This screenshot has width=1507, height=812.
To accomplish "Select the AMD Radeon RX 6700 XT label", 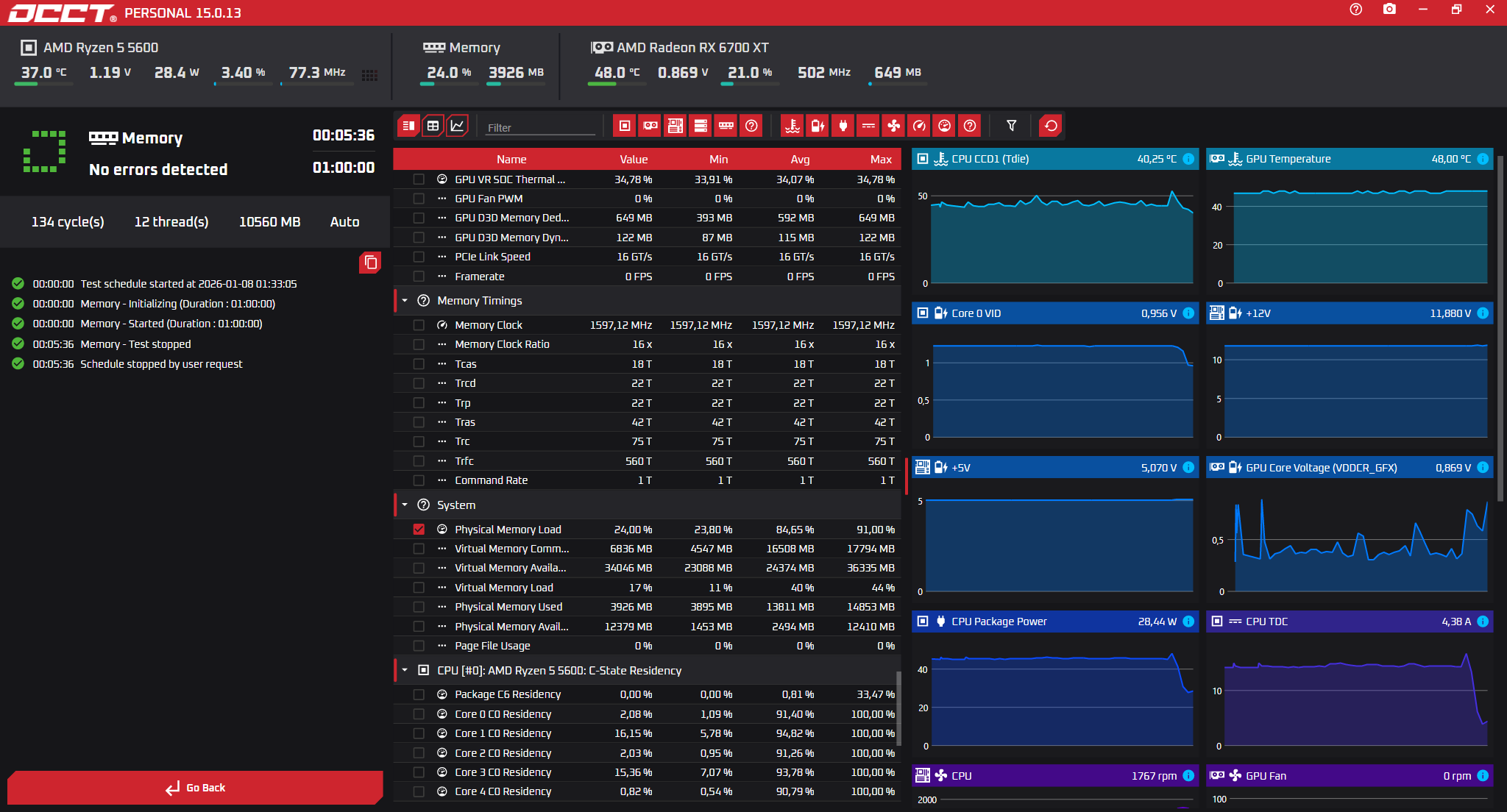I will 692,48.
